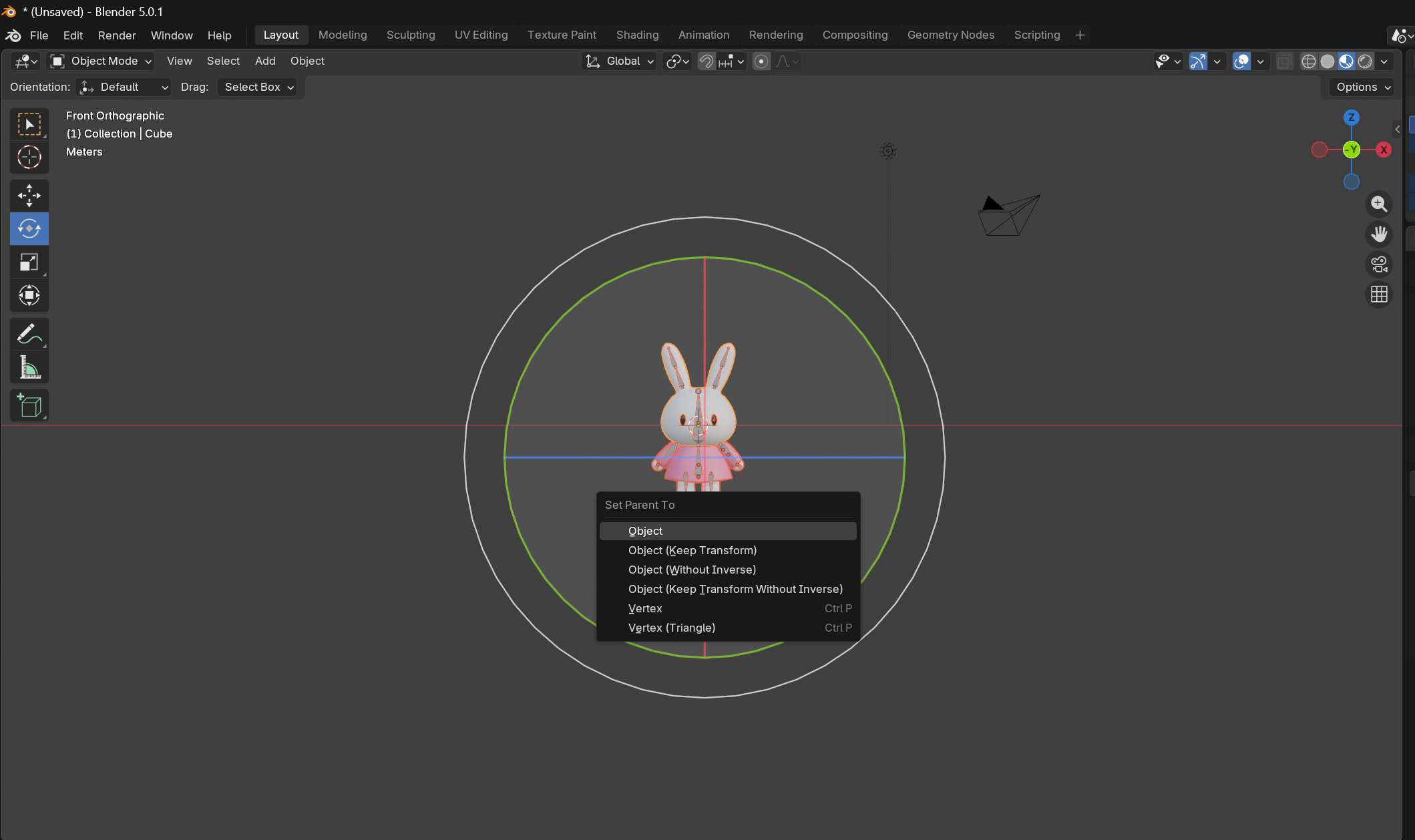Viewport: 1415px width, 840px height.
Task: Open the Add menu in header
Action: [x=265, y=61]
